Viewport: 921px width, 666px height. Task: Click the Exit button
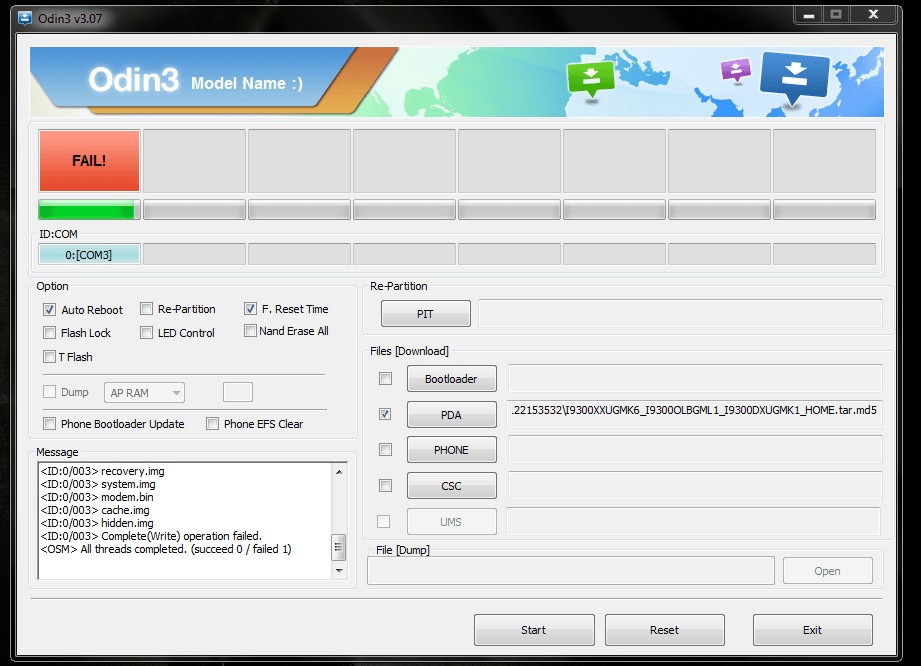(813, 630)
